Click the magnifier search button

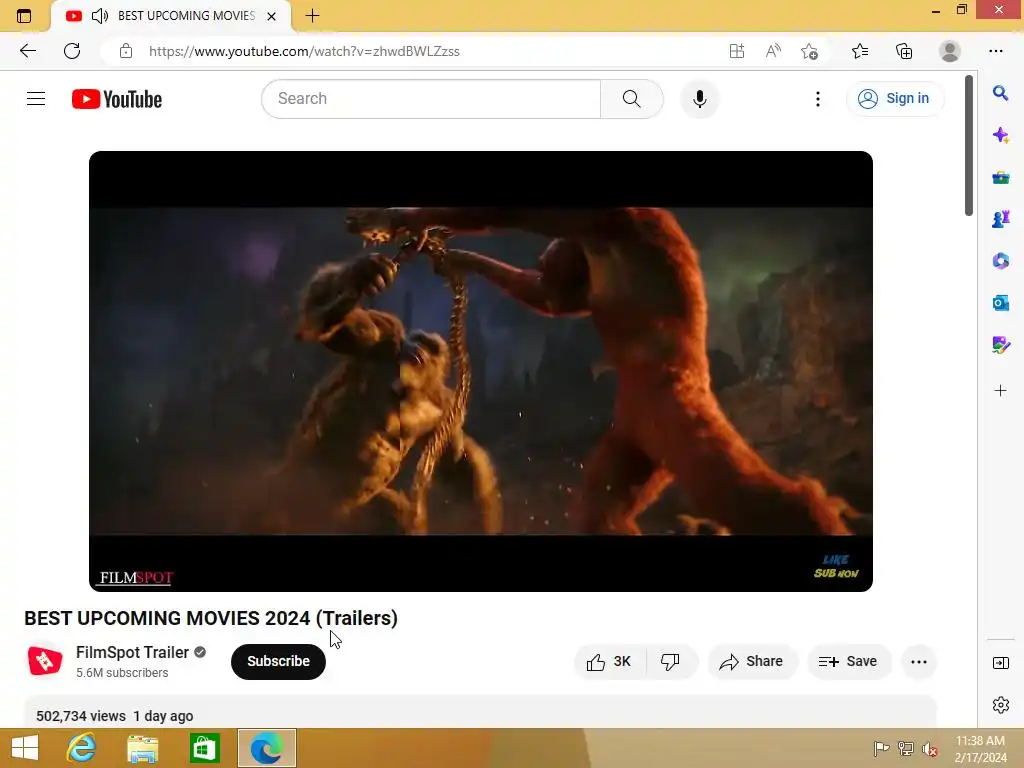click(632, 99)
